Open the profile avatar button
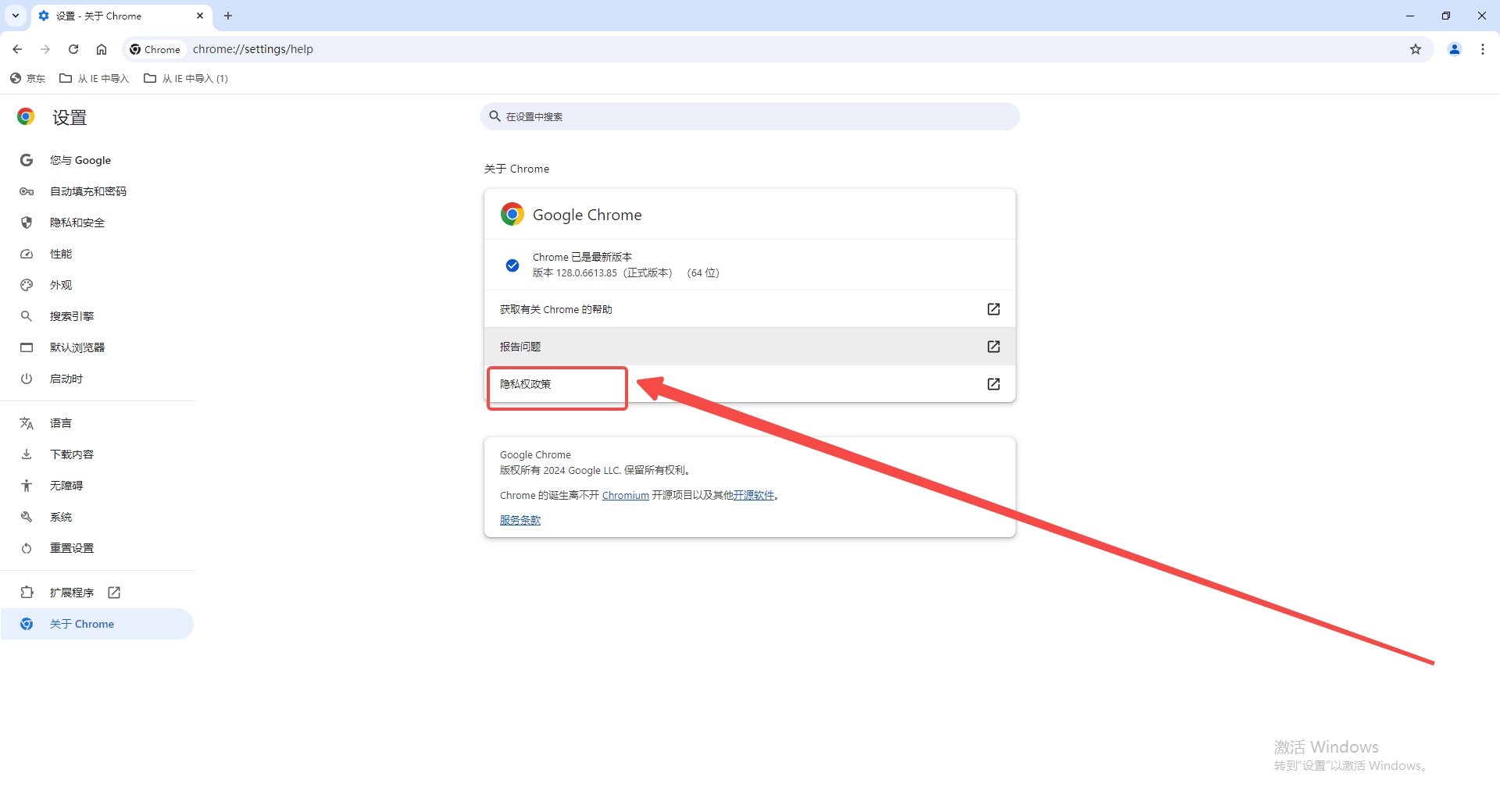Viewport: 1500px width, 812px height. (1455, 49)
